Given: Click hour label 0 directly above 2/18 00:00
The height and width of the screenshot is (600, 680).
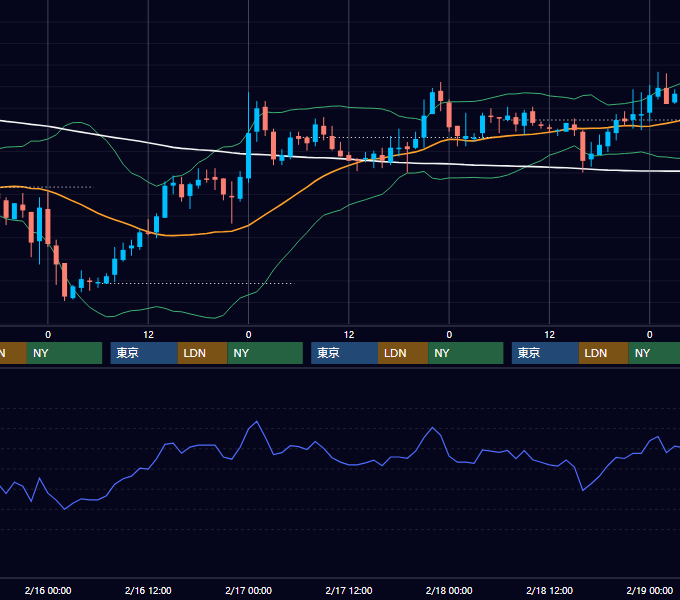Looking at the screenshot, I should [449, 335].
